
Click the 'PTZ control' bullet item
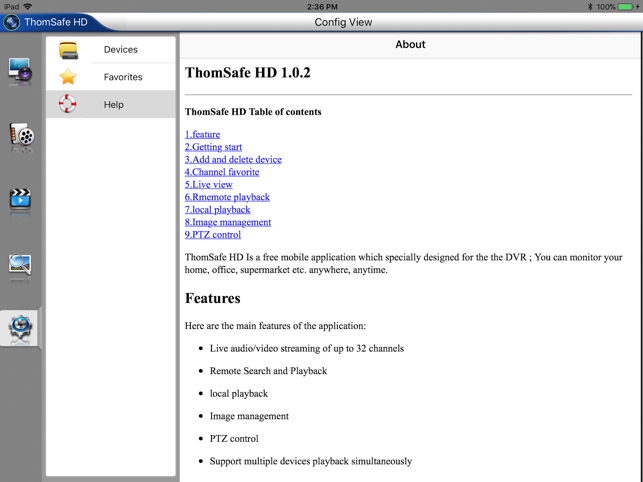pos(234,439)
